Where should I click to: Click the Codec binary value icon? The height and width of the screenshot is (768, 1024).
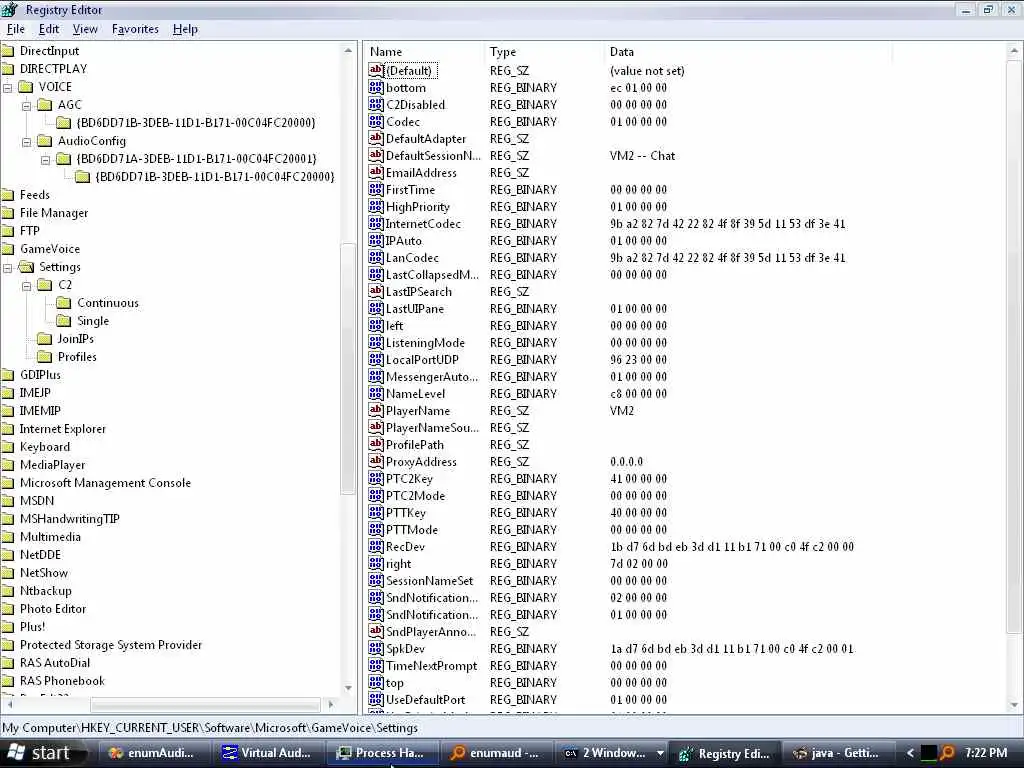376,121
